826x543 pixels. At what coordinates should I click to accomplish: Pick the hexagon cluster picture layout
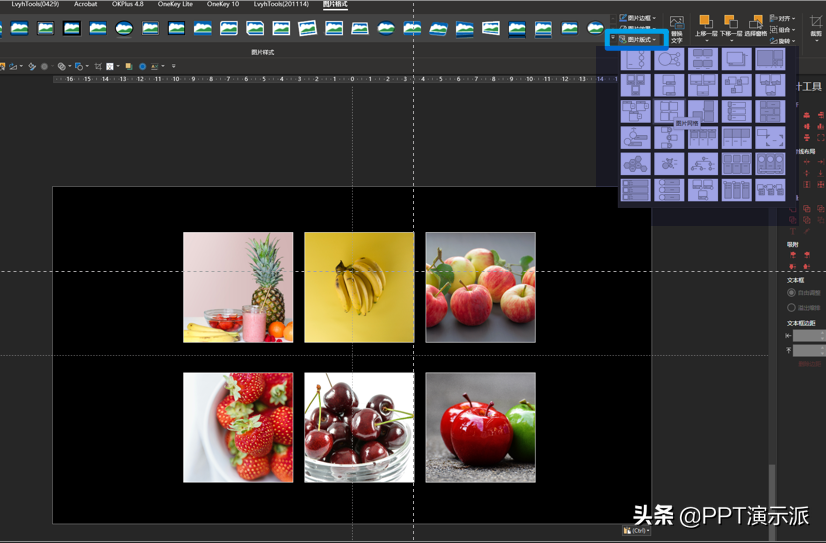(635, 164)
